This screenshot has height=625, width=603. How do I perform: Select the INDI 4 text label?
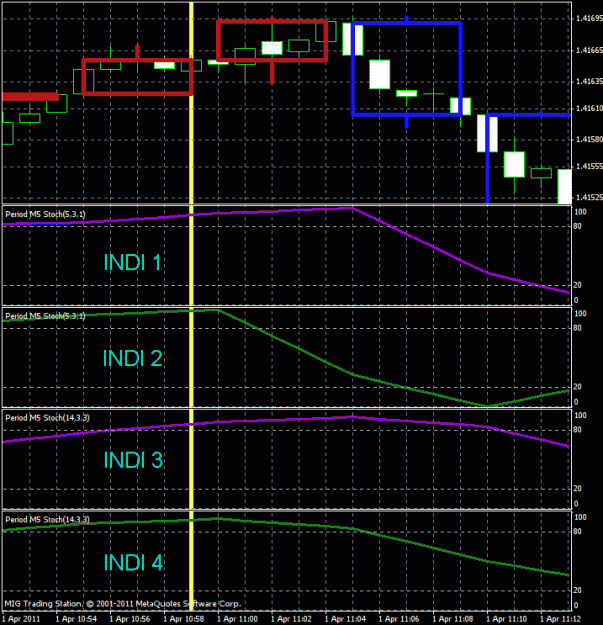133,562
